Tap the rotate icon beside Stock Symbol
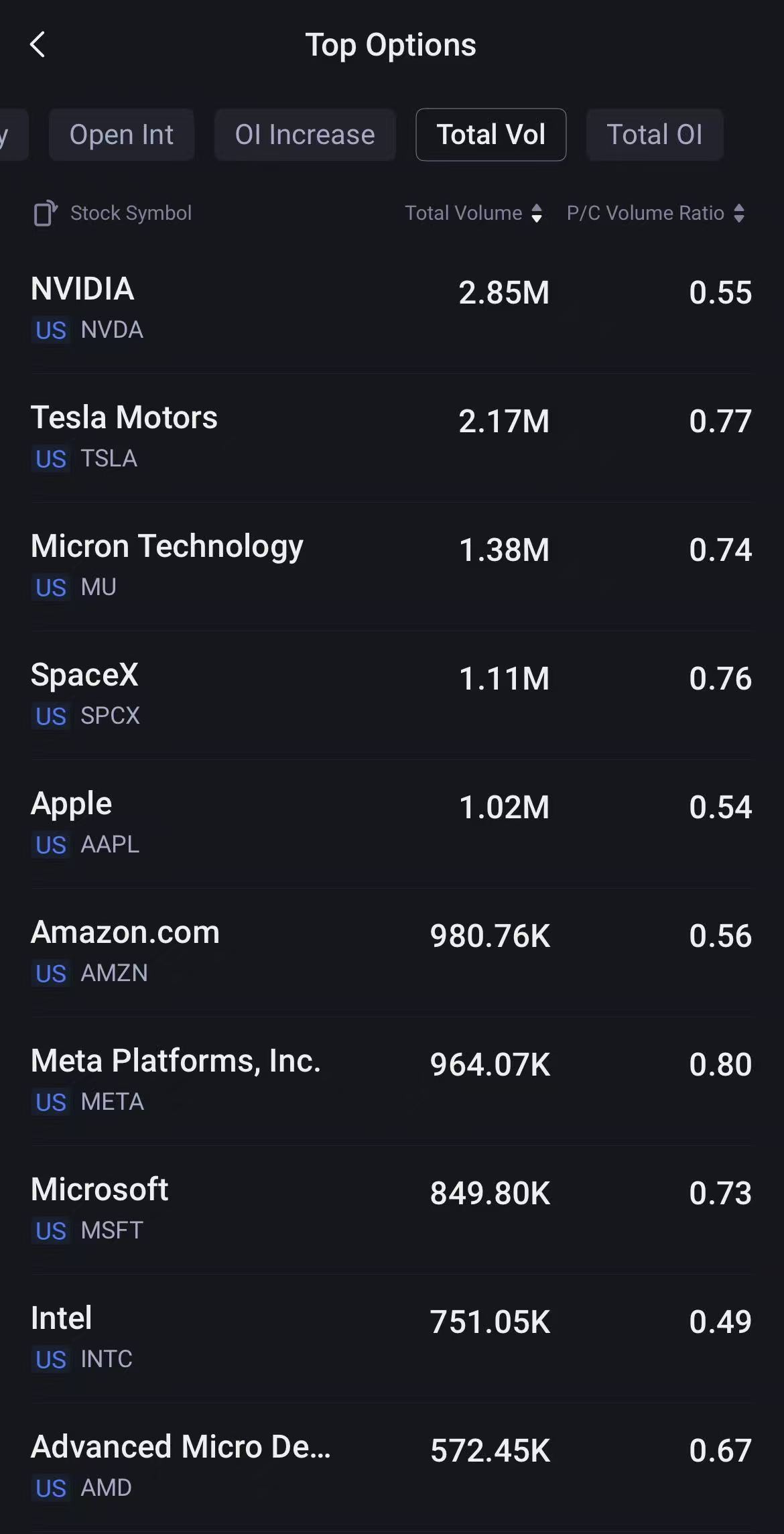 [x=46, y=213]
